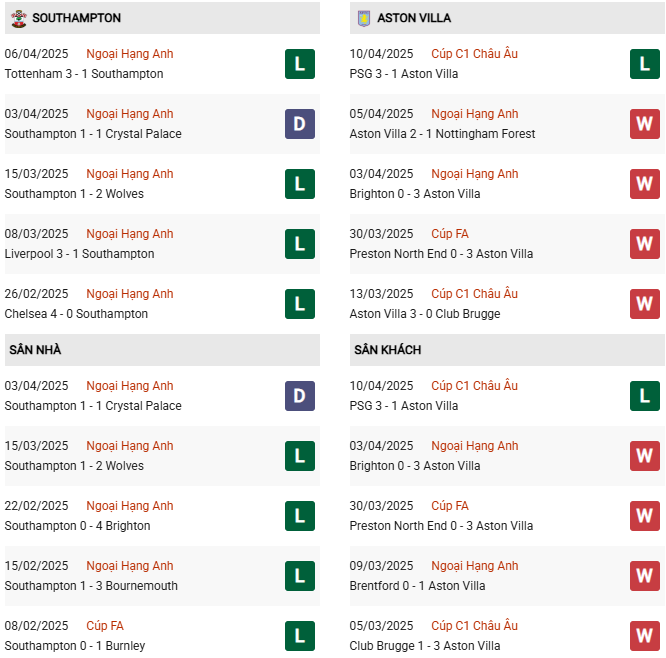Click the D badge beside the 03/04/2025 Crystal Palace match in the top Southampton list
Viewport: 666px width, 658px height.
299,124
